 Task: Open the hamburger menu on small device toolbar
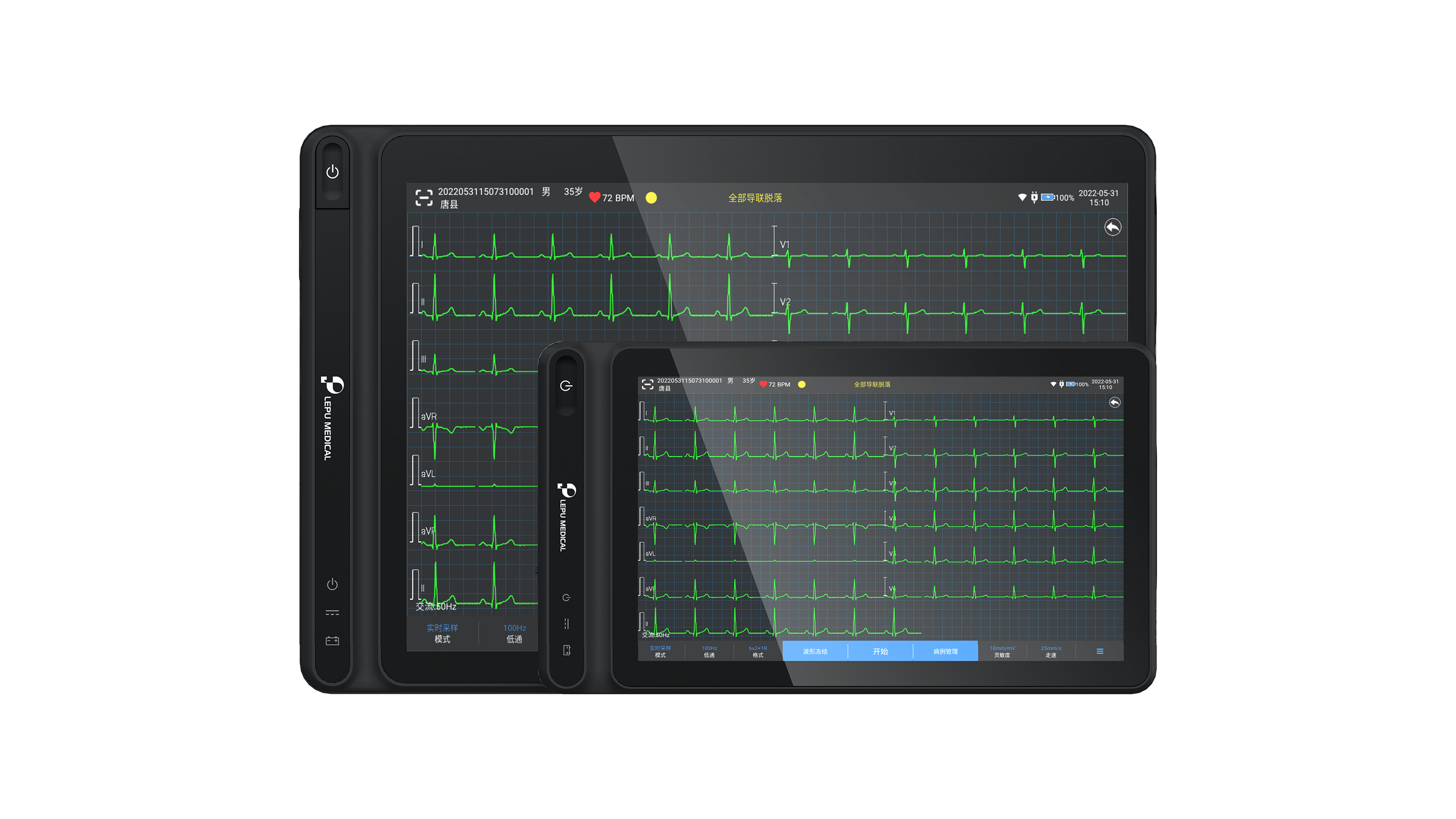coord(1100,651)
